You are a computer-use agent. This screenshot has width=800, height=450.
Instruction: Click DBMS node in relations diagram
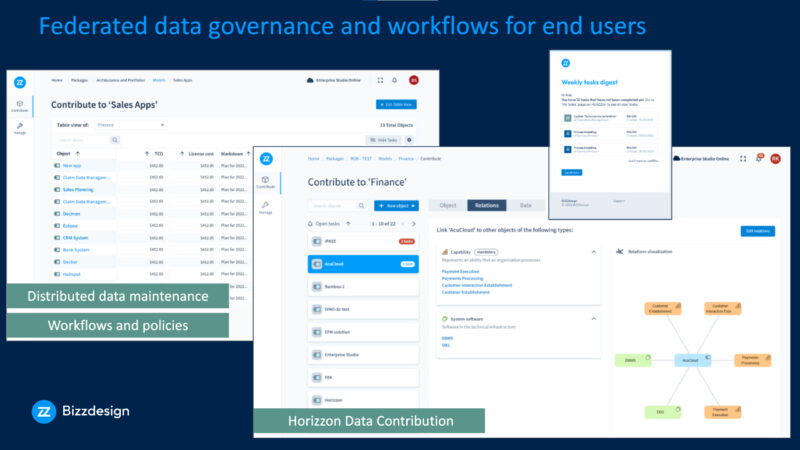[x=633, y=360]
